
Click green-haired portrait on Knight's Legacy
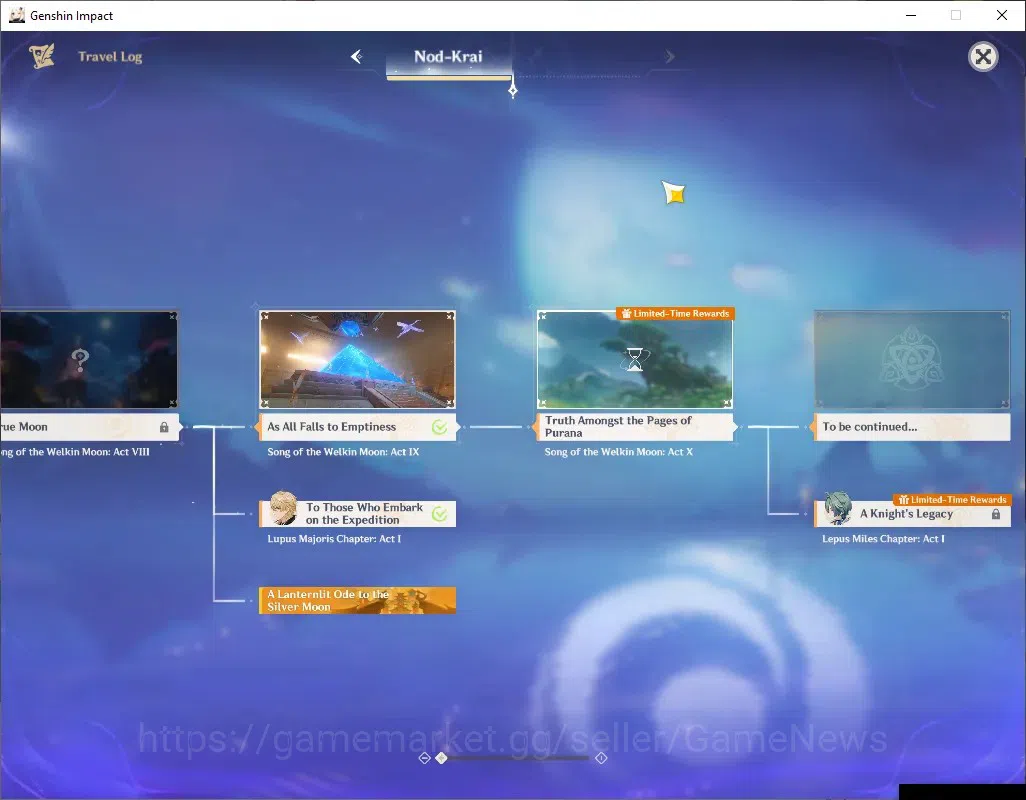838,509
